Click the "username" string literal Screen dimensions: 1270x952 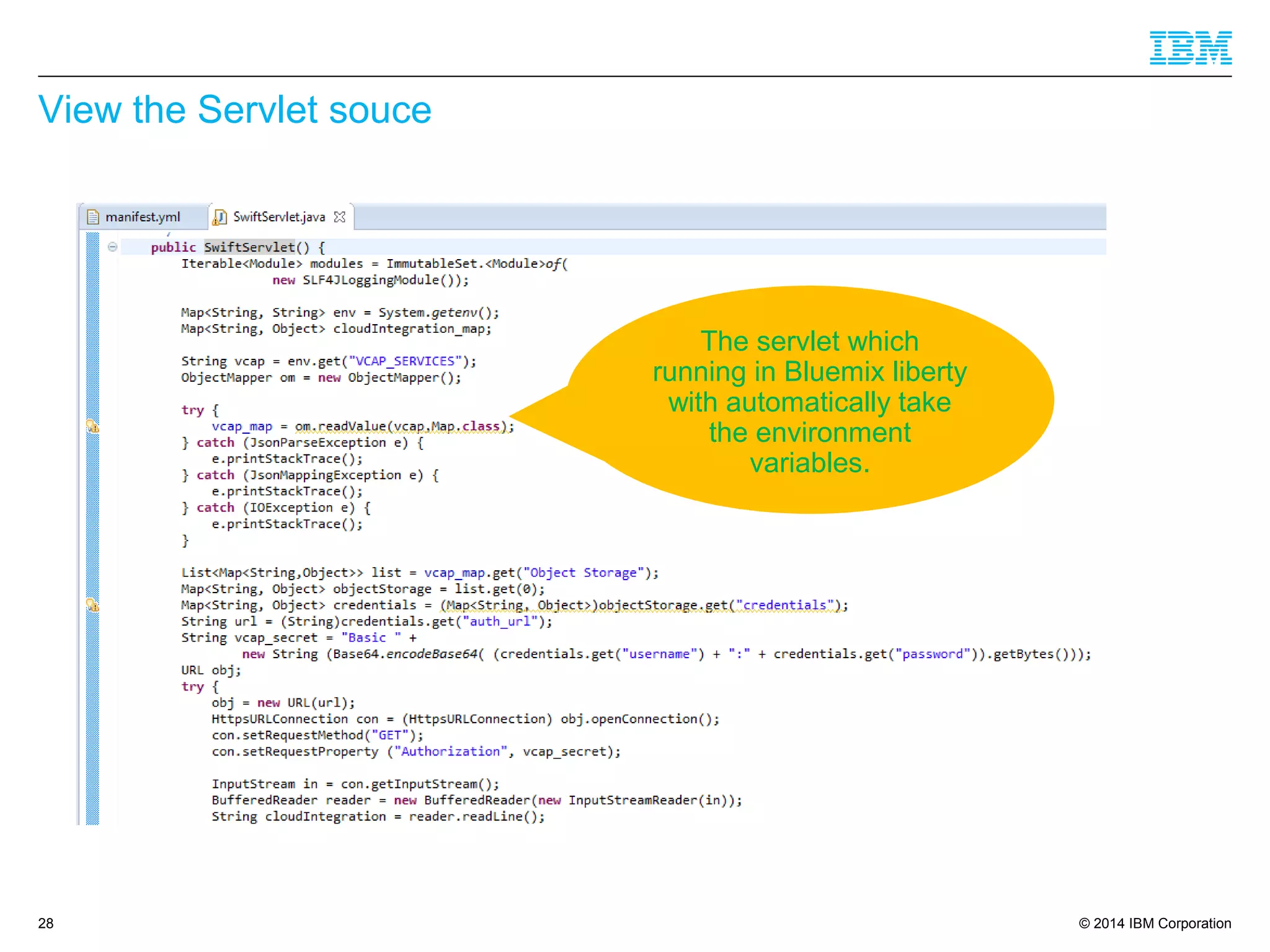pos(660,654)
